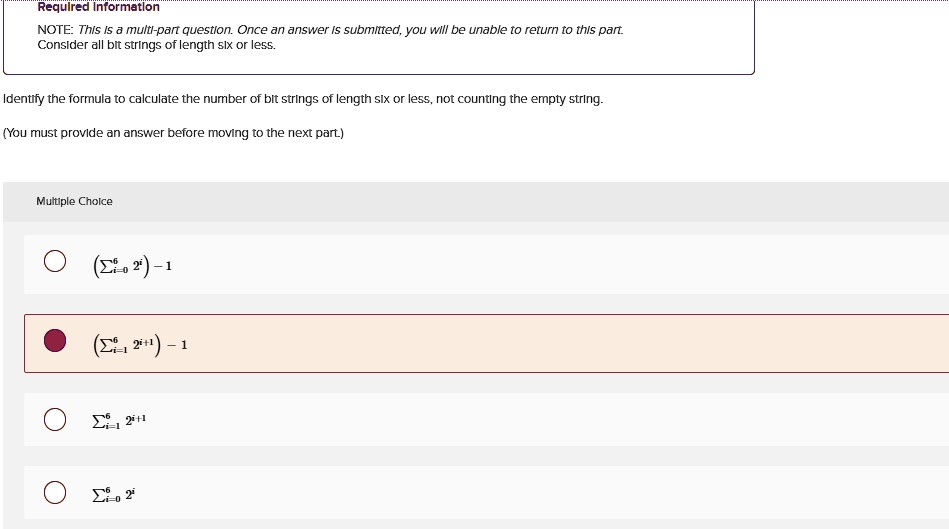Screen dimensions: 949x529
Task: Click the word NOTE in information box
Action: coord(55,30)
